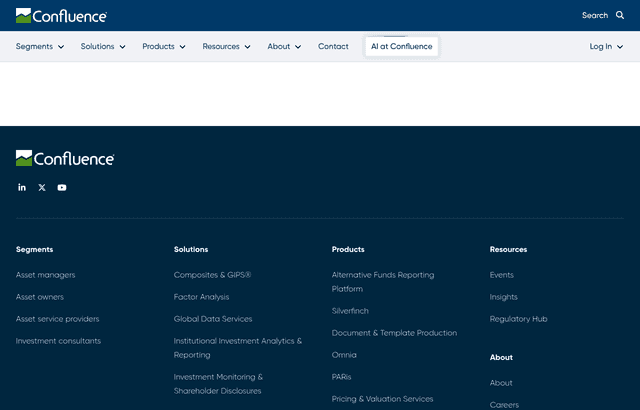Screen dimensions: 640x410
Task: Open the About menu in the navbar
Action: tap(279, 47)
